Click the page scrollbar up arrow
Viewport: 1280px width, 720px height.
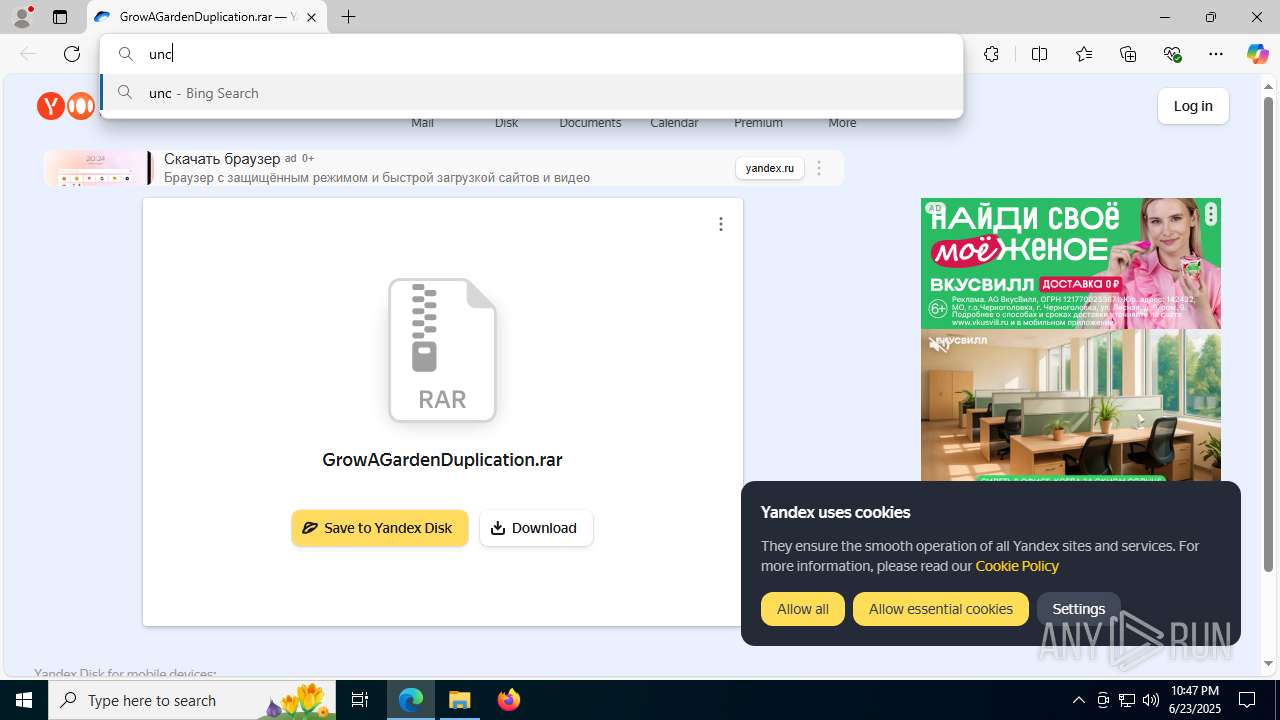pos(1269,85)
